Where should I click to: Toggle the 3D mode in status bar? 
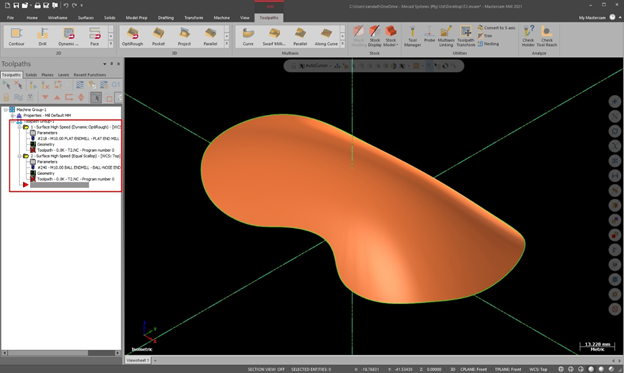click(452, 369)
